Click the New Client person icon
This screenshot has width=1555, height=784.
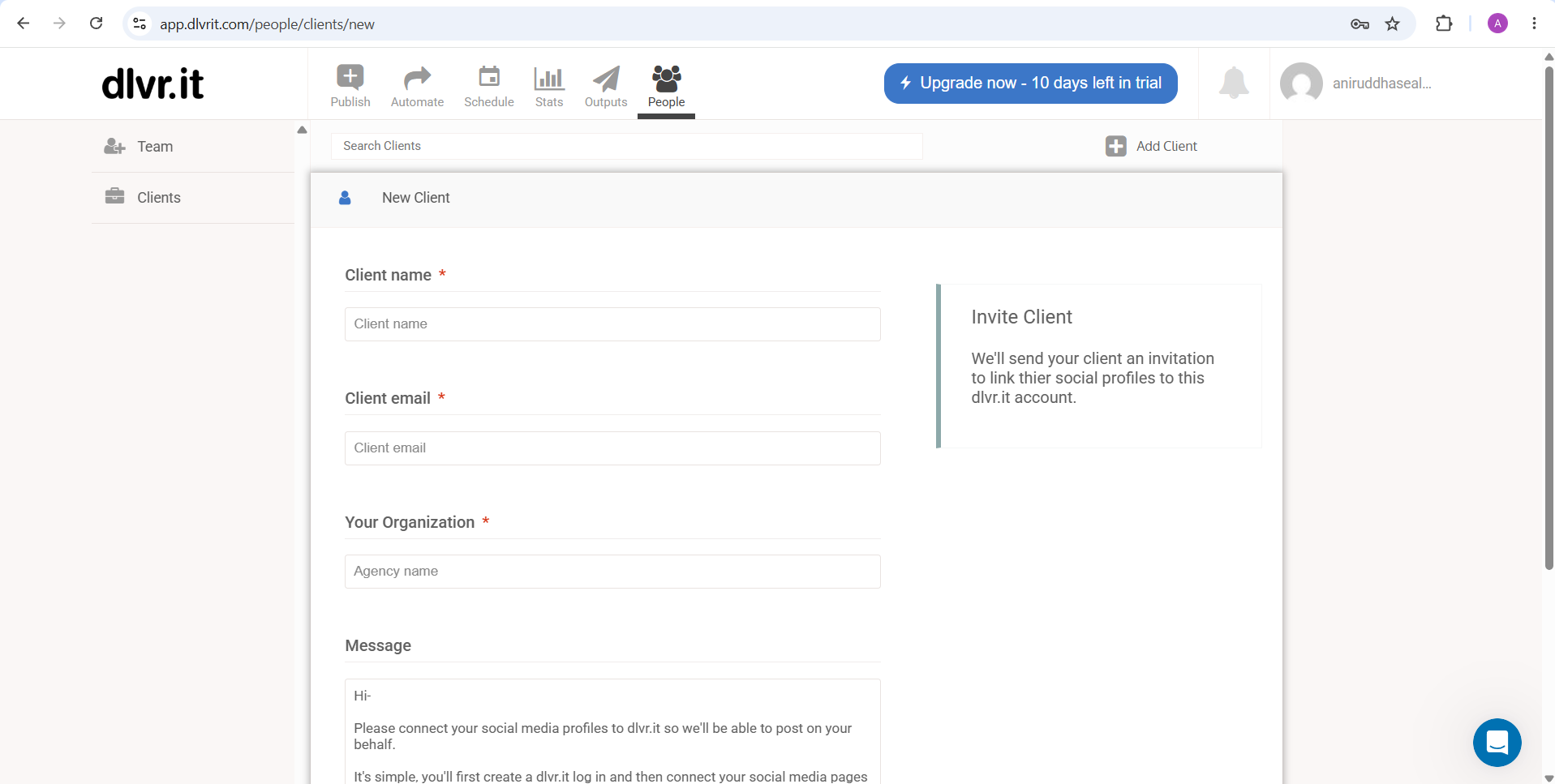pos(345,198)
